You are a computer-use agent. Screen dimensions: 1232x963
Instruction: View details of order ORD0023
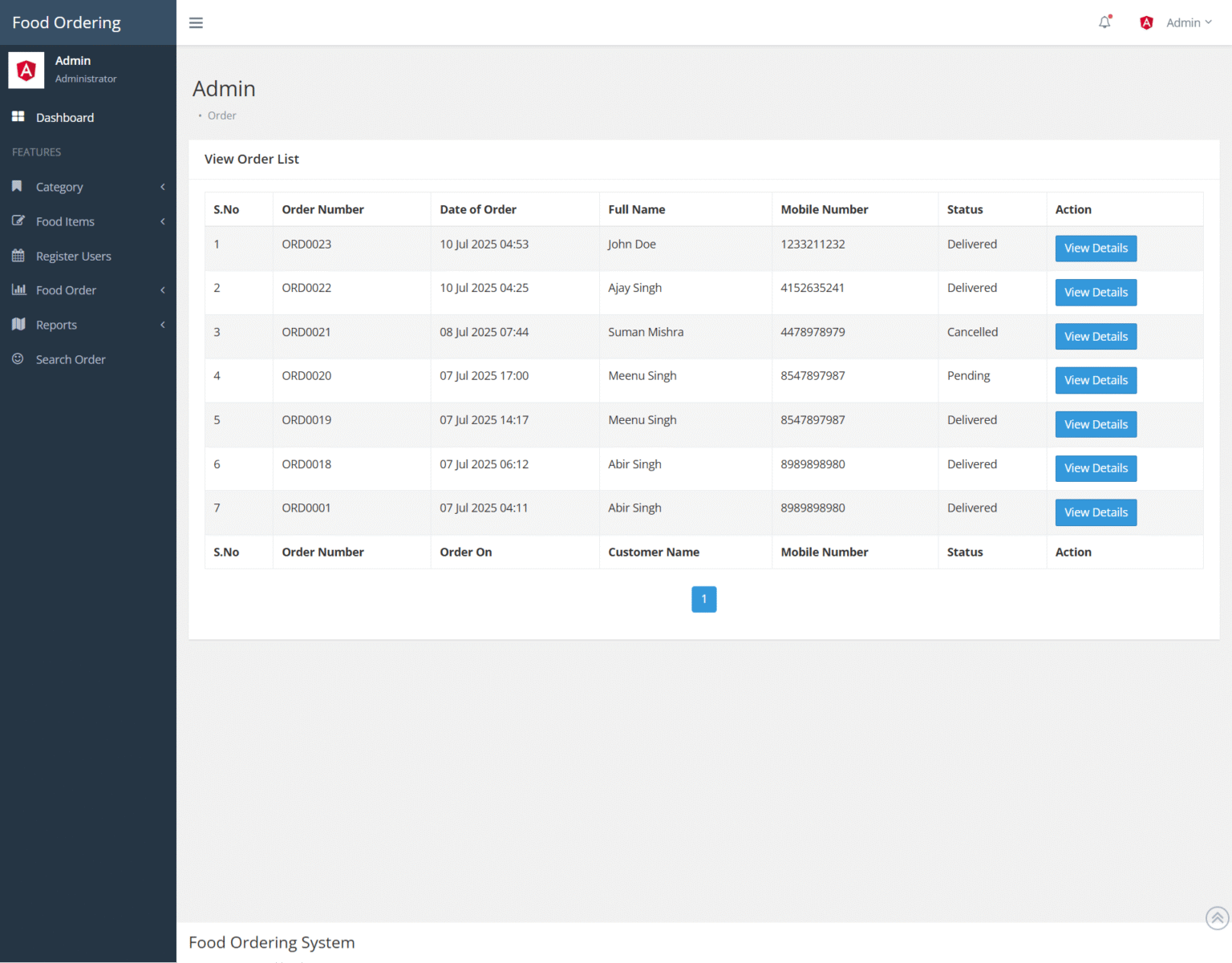[x=1096, y=248]
